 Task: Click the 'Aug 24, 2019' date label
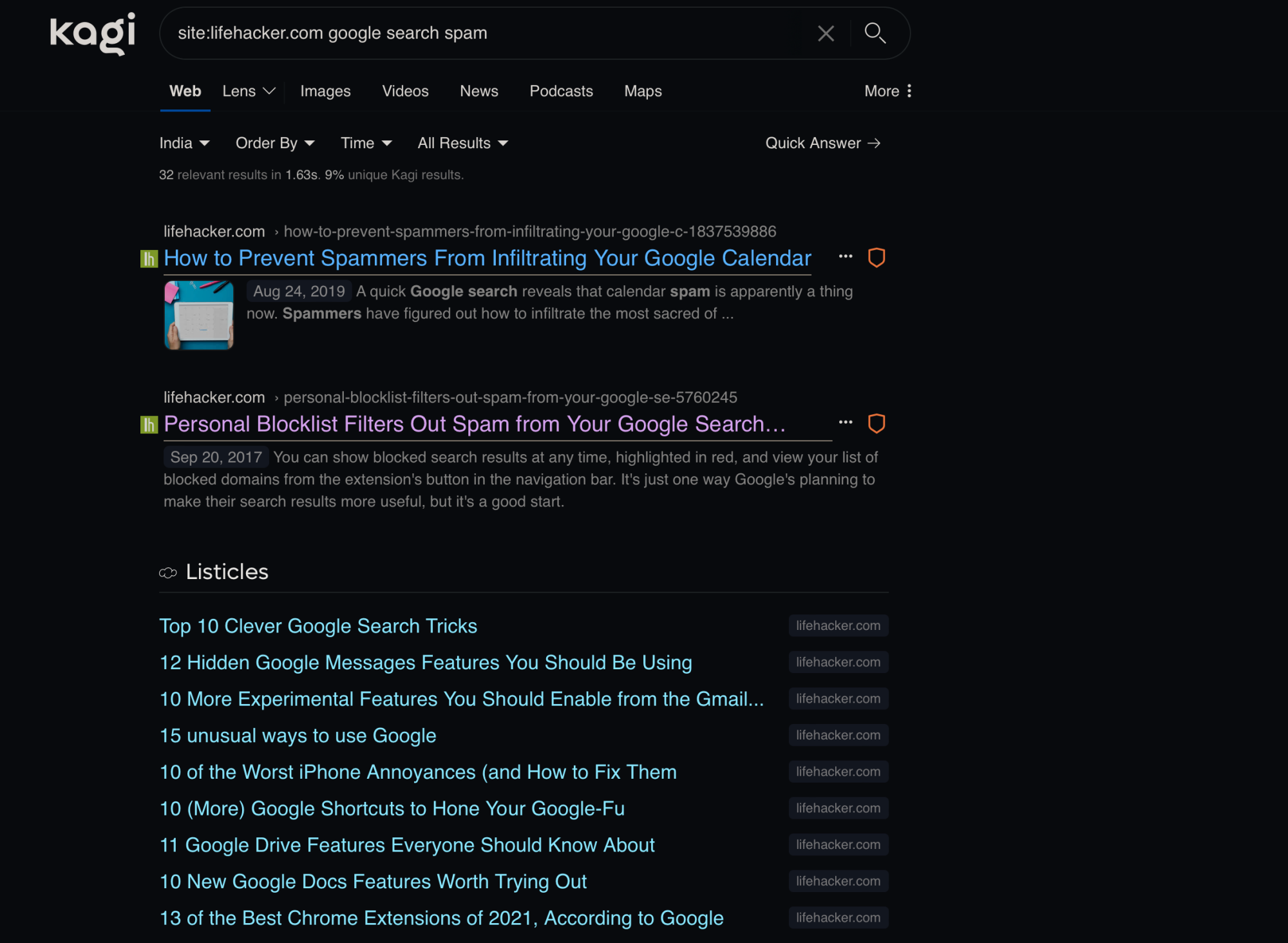299,292
